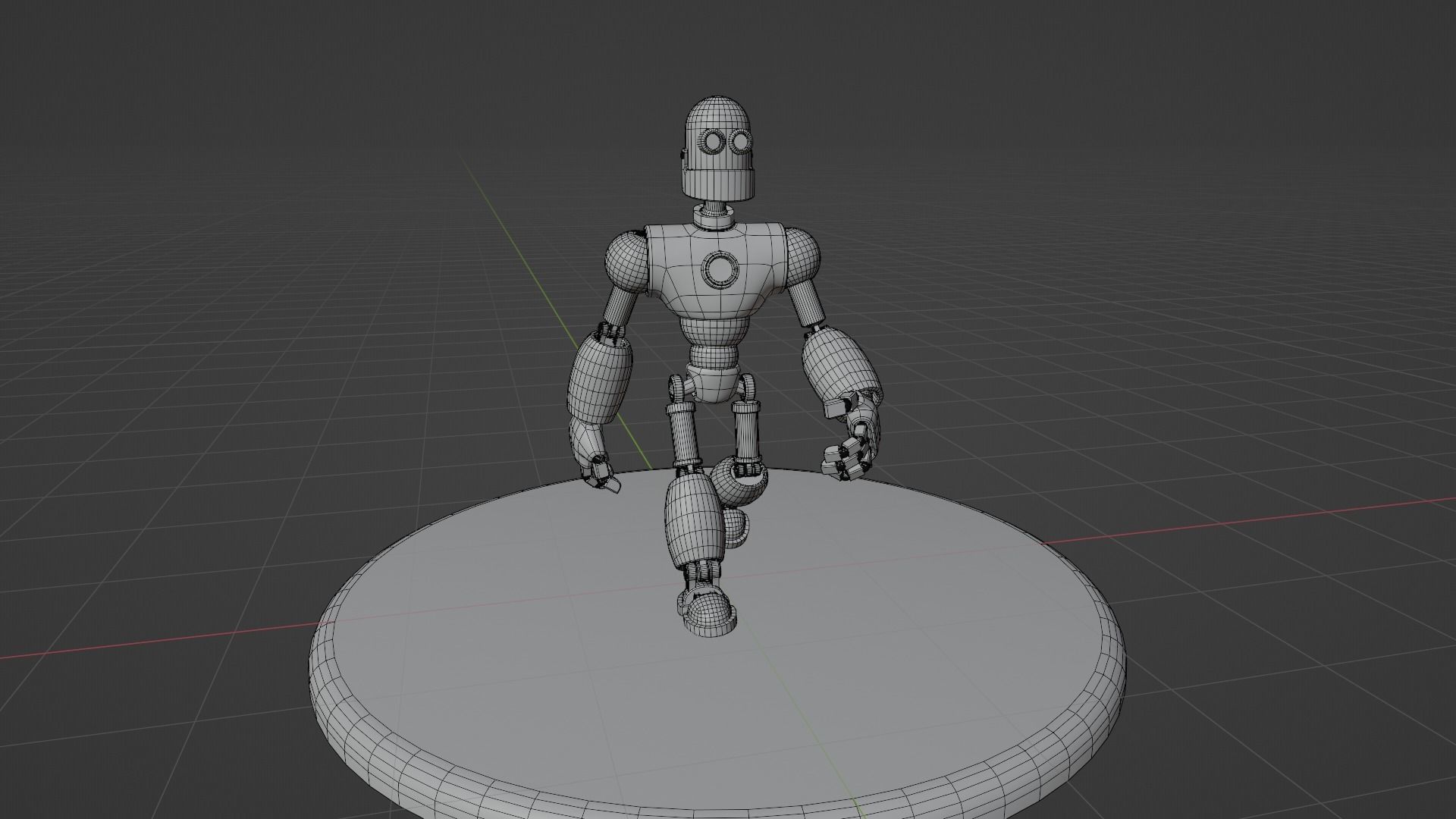
Task: Click the robot's eye nearest the head's side hinge
Action: click(x=713, y=141)
